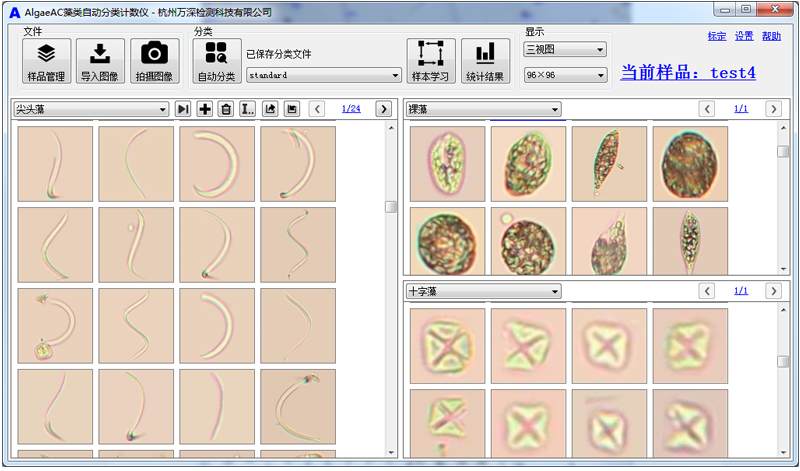This screenshot has width=800, height=471.
Task: Click the plus add icon in left panel
Action: tap(205, 109)
